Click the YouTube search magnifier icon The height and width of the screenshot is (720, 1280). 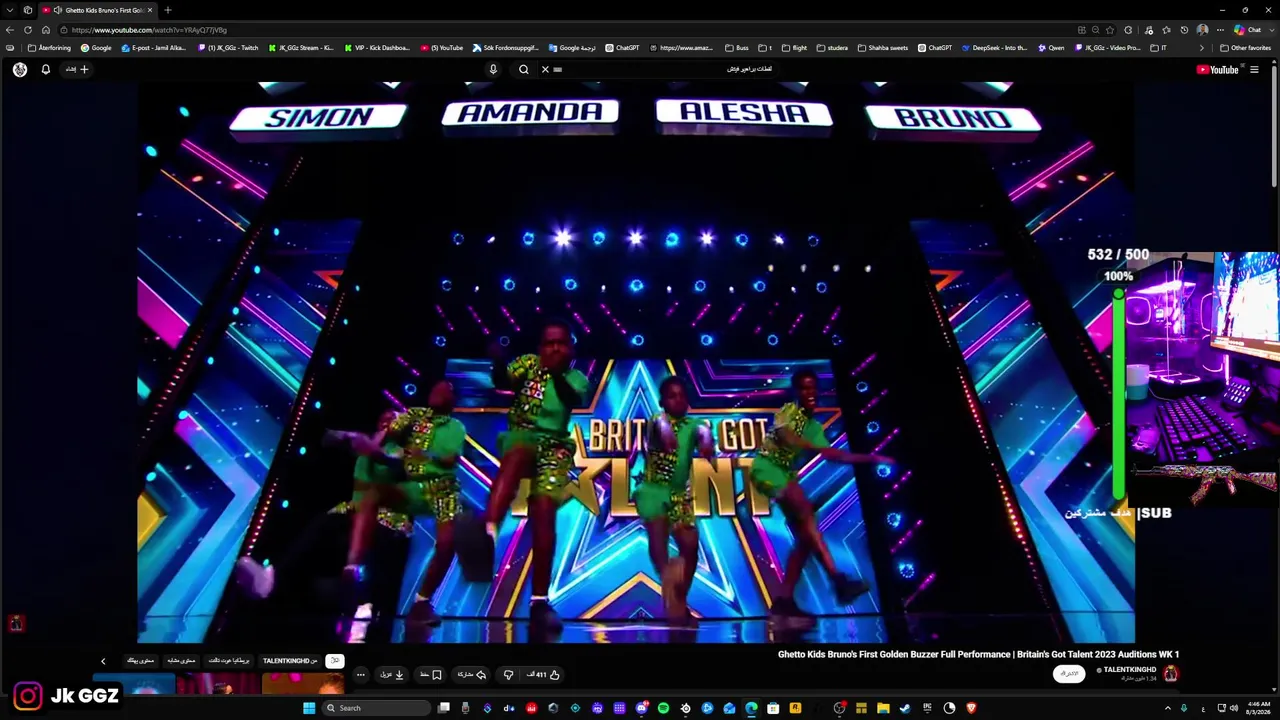click(524, 69)
